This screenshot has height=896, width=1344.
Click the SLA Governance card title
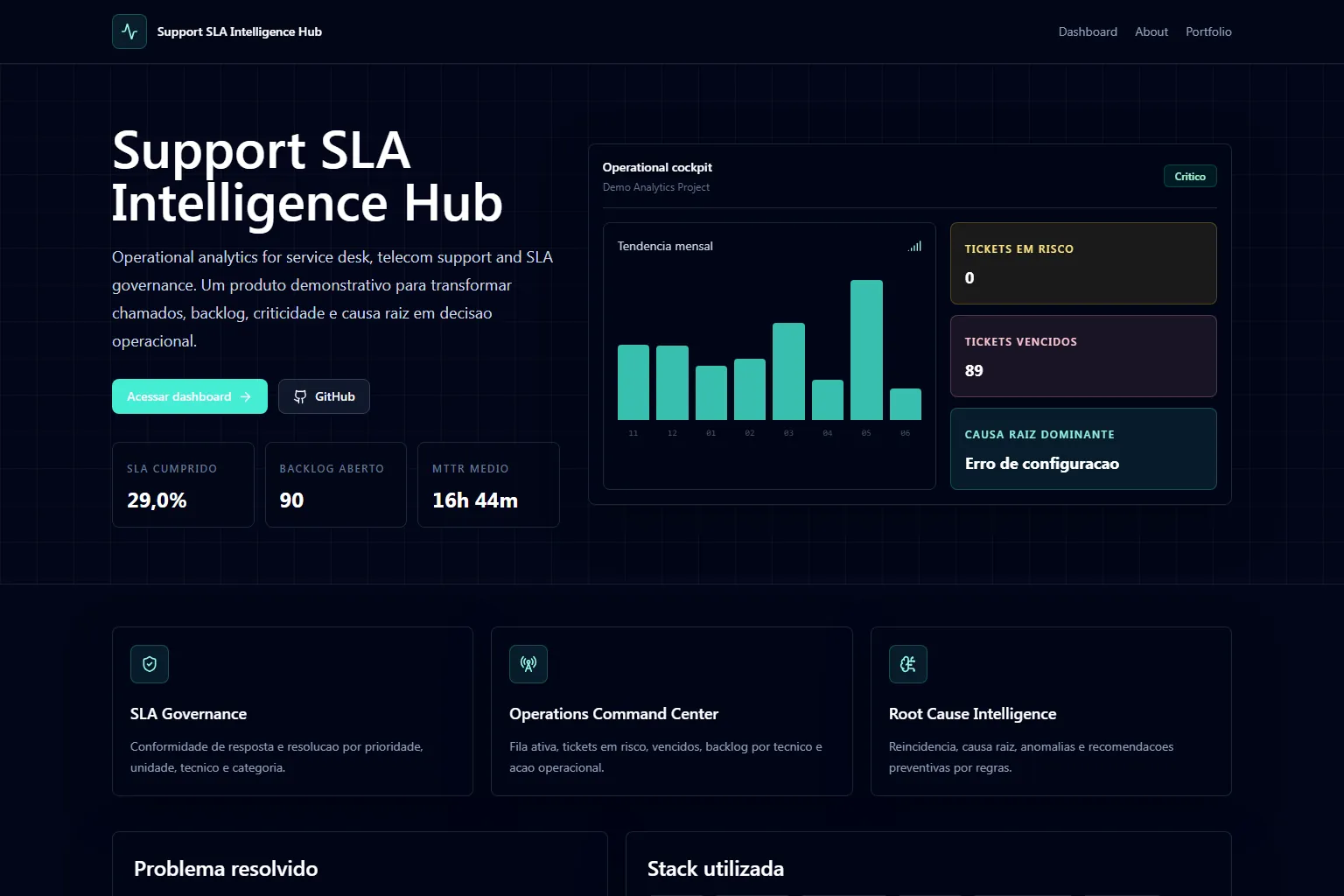(x=188, y=714)
